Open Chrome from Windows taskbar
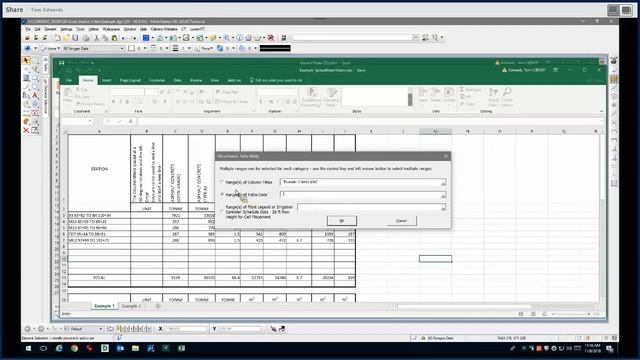640x360 pixels. tap(74, 349)
